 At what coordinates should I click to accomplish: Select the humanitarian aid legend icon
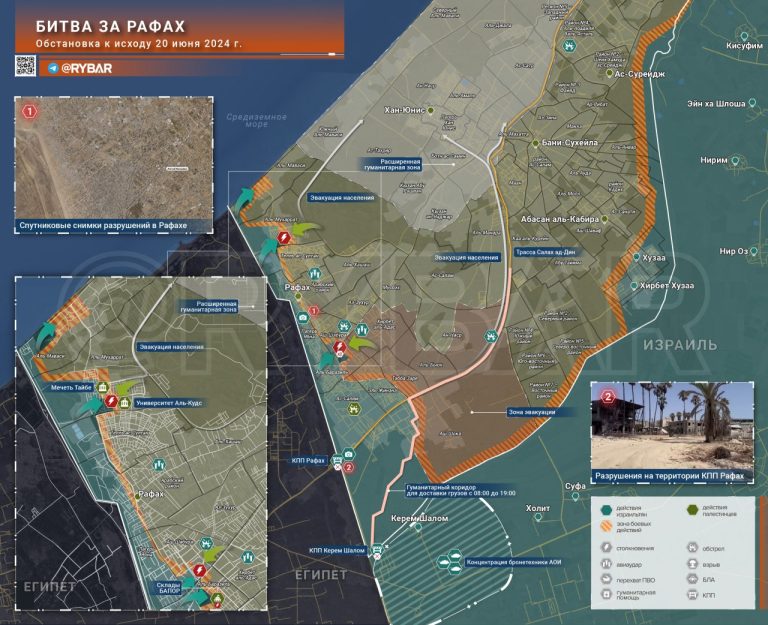click(x=607, y=596)
